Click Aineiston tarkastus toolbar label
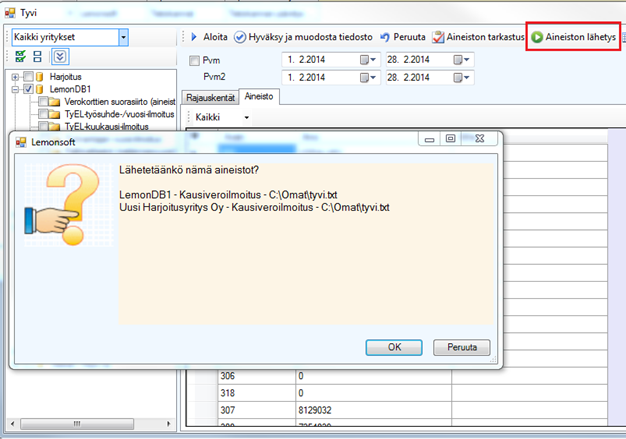This screenshot has height=439, width=626. click(485, 37)
